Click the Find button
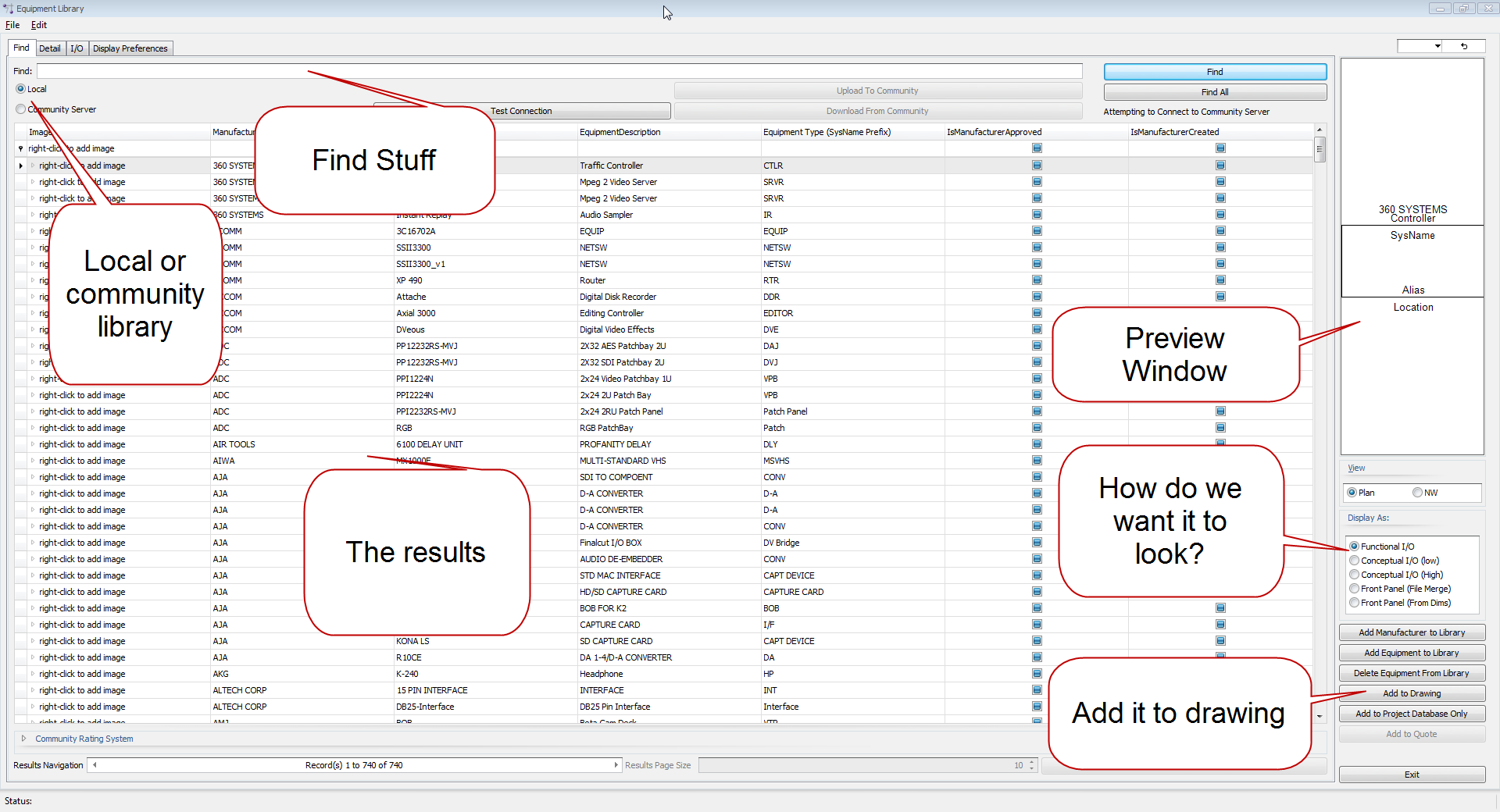Image resolution: width=1500 pixels, height=812 pixels. tap(1215, 72)
